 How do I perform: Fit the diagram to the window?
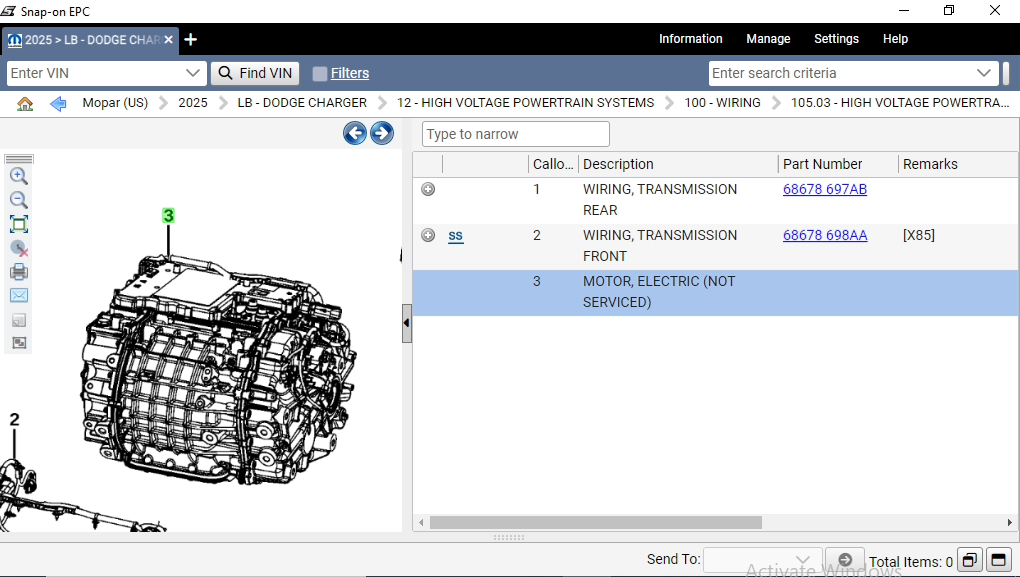[x=19, y=224]
